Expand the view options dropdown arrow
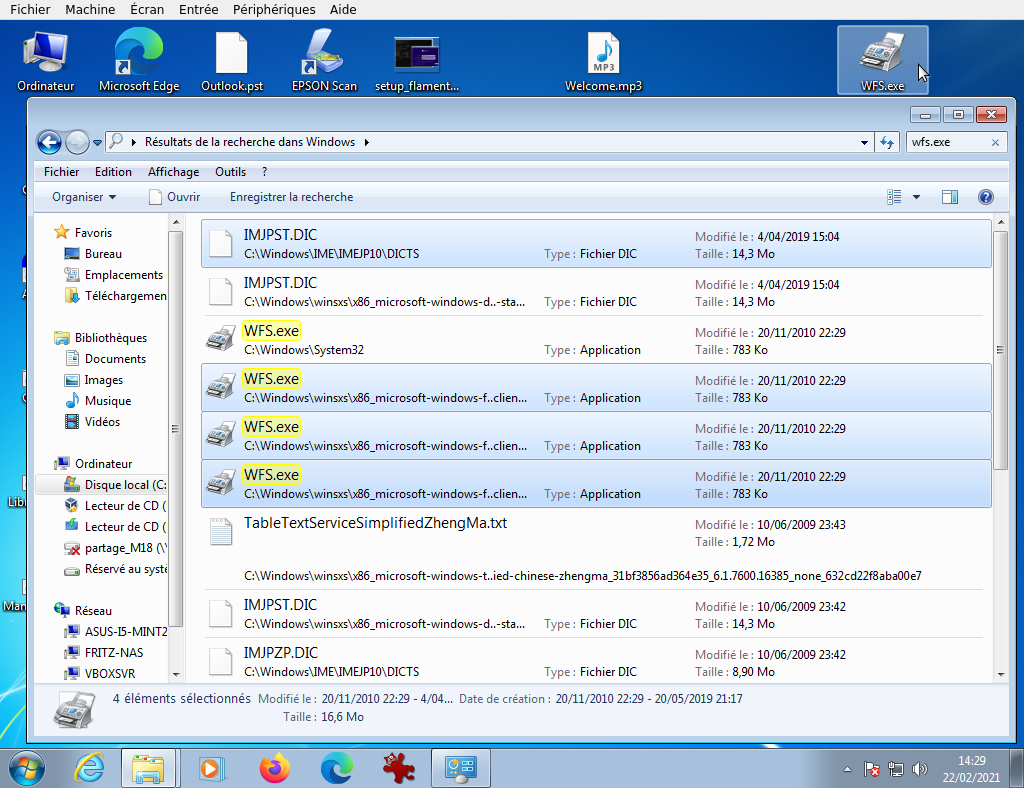1024x788 pixels. point(916,197)
